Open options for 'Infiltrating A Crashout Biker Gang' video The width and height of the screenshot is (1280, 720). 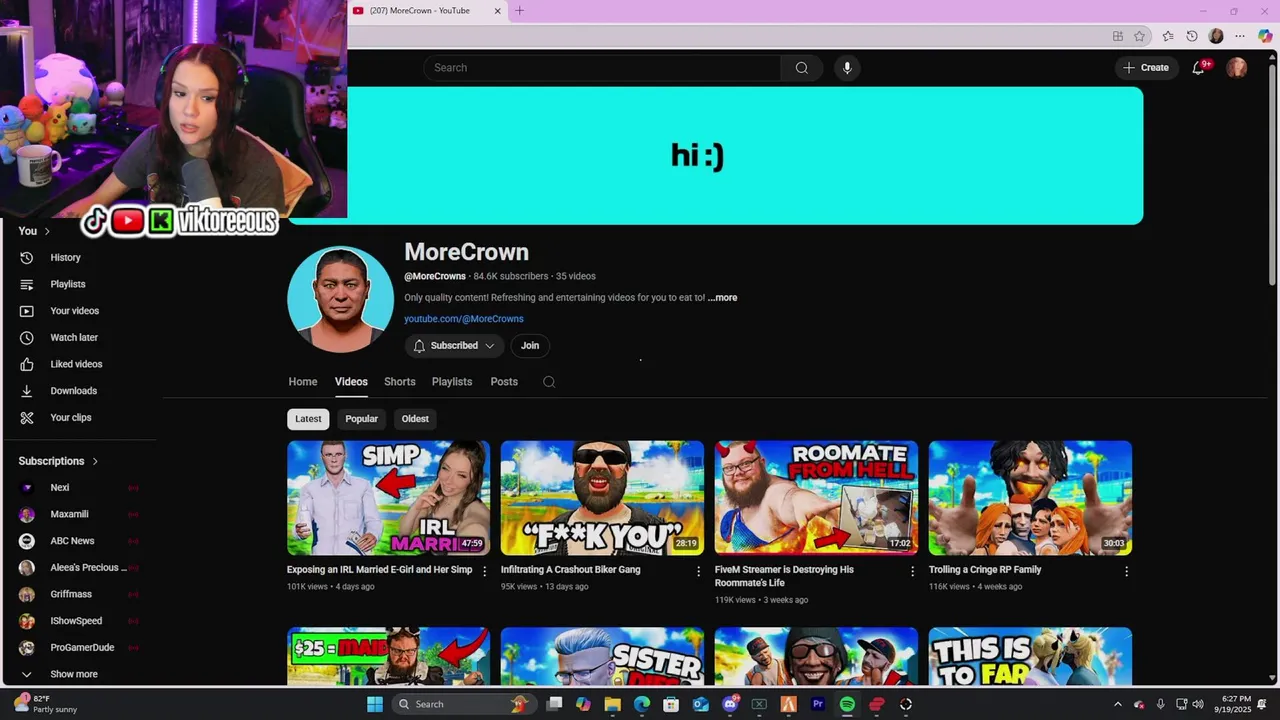coord(699,571)
